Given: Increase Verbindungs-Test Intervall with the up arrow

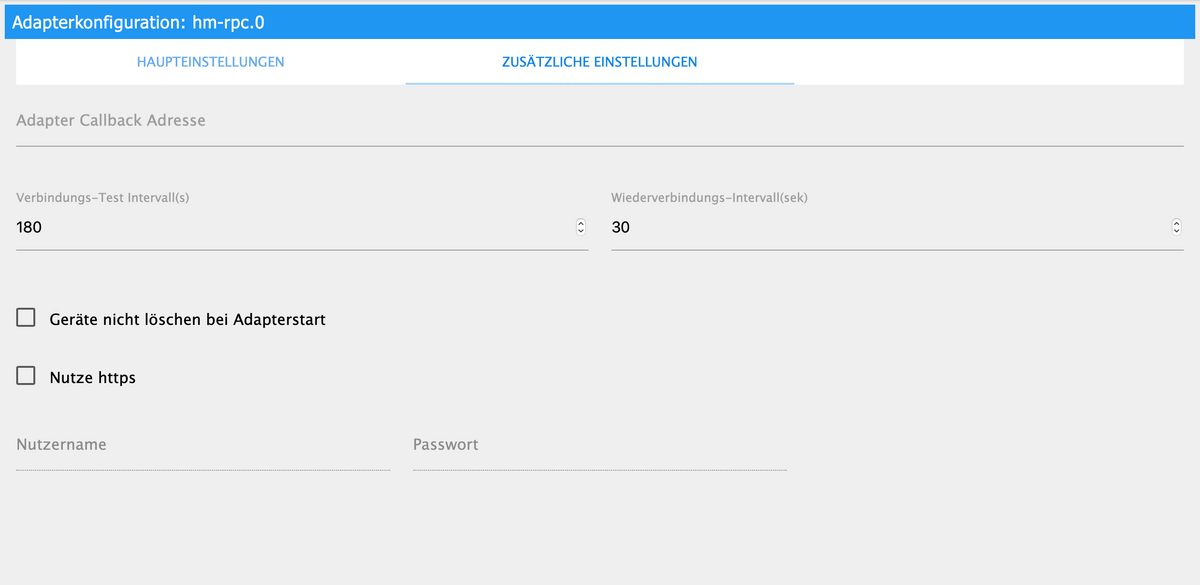Looking at the screenshot, I should point(580,224).
